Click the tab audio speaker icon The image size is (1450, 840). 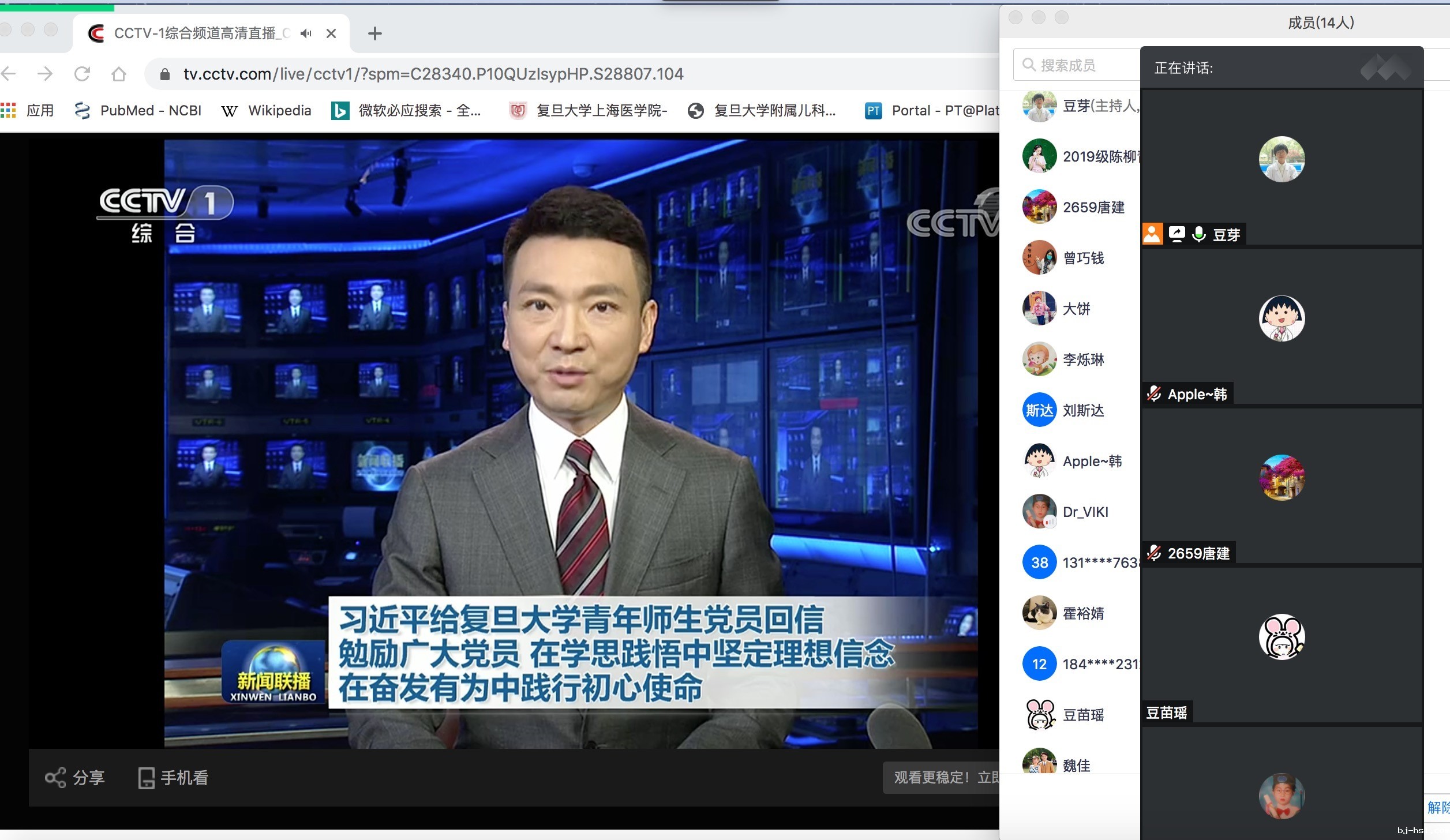pyautogui.click(x=306, y=33)
